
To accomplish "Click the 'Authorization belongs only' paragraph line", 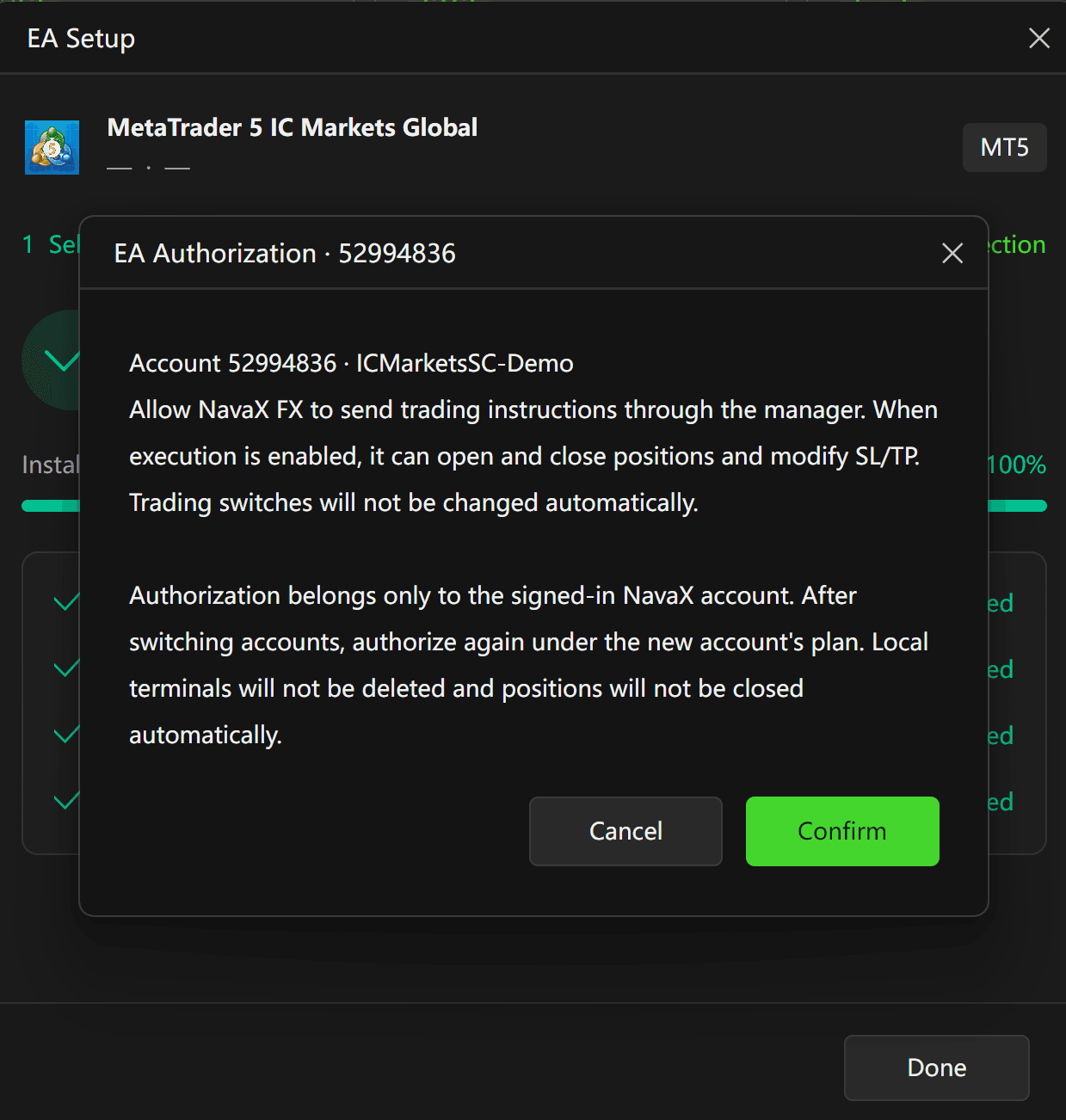I will click(x=493, y=595).
